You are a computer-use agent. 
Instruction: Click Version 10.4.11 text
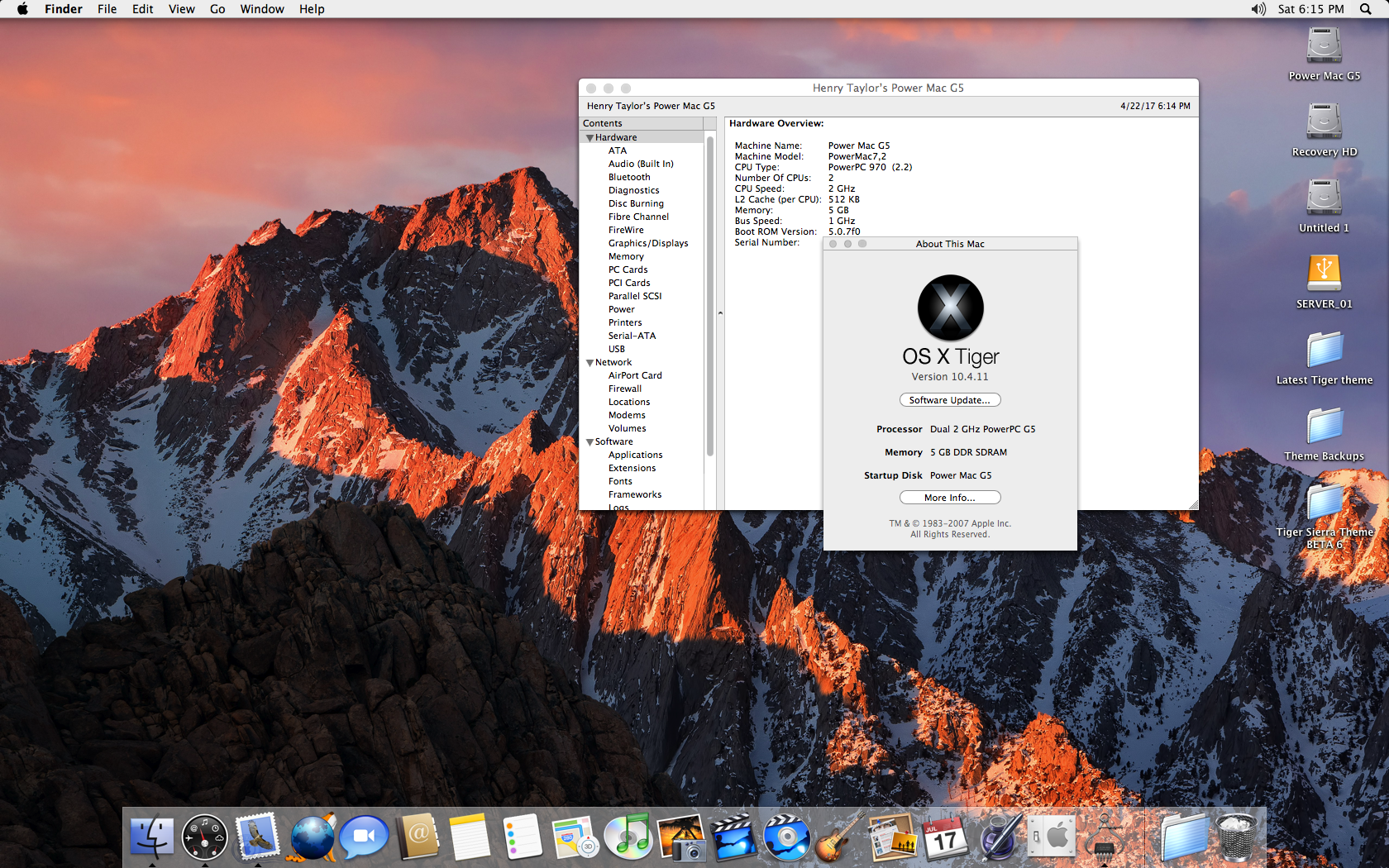950,377
